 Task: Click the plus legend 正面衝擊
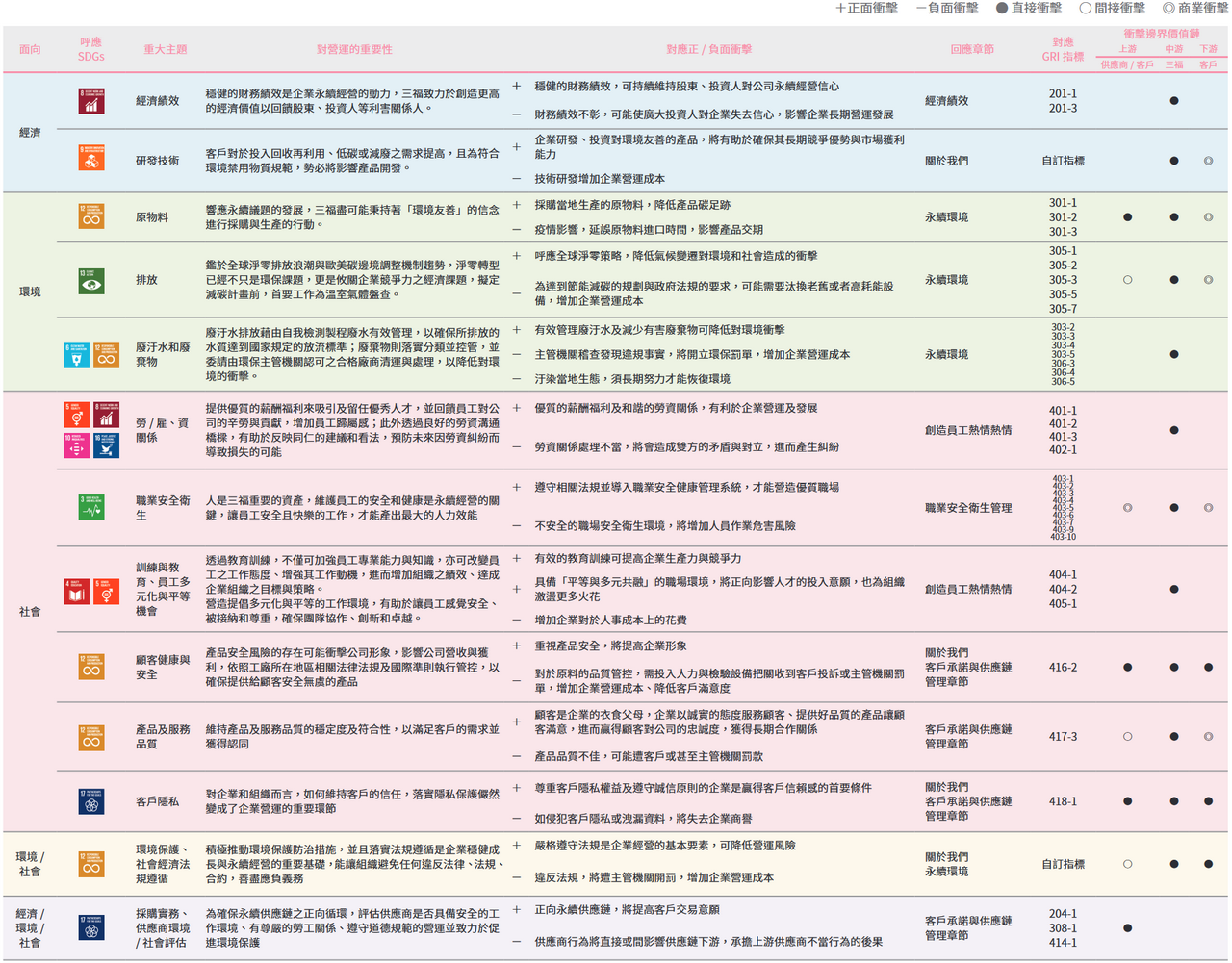coord(866,8)
